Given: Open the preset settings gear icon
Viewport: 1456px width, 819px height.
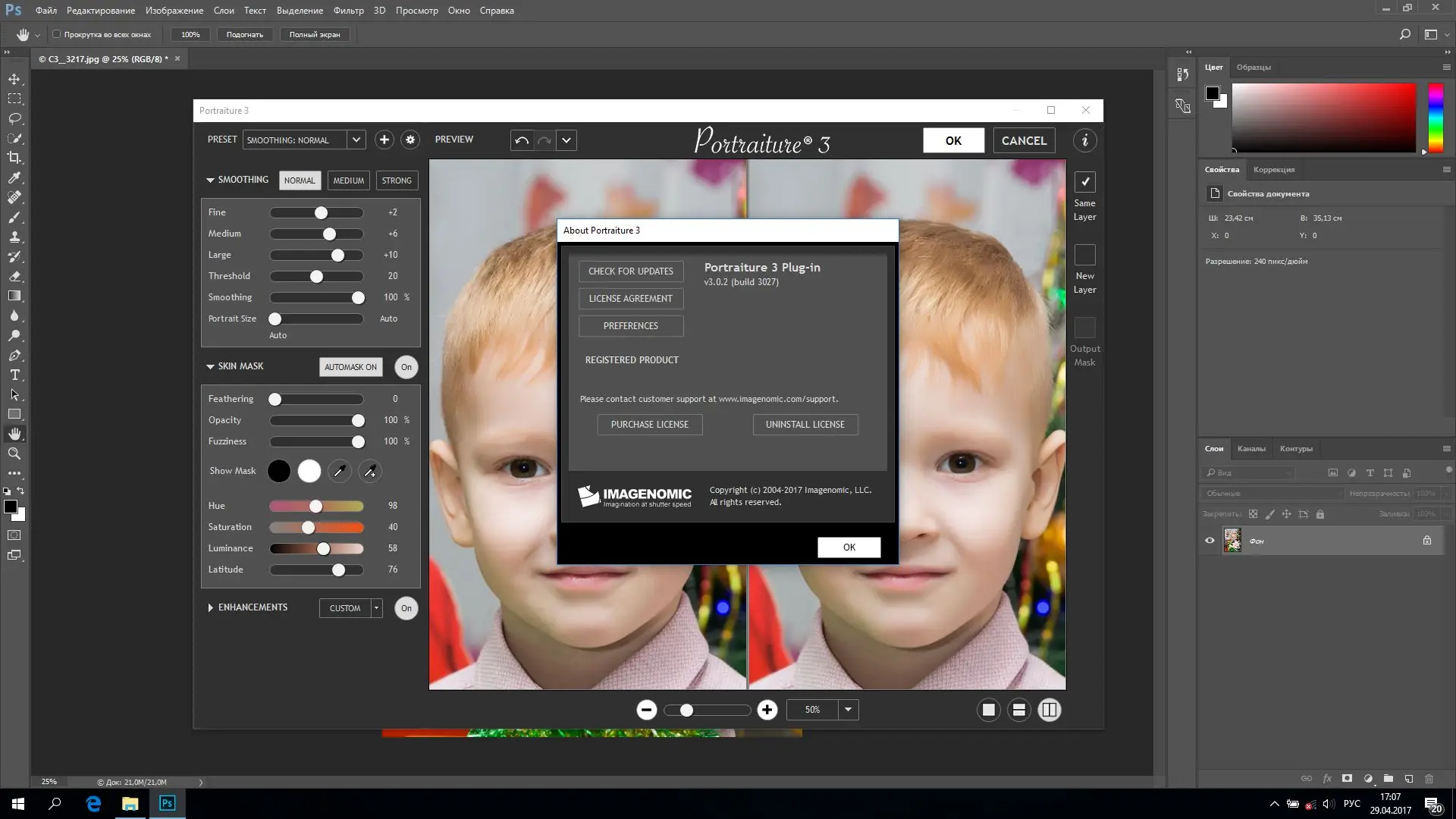Looking at the screenshot, I should point(410,140).
